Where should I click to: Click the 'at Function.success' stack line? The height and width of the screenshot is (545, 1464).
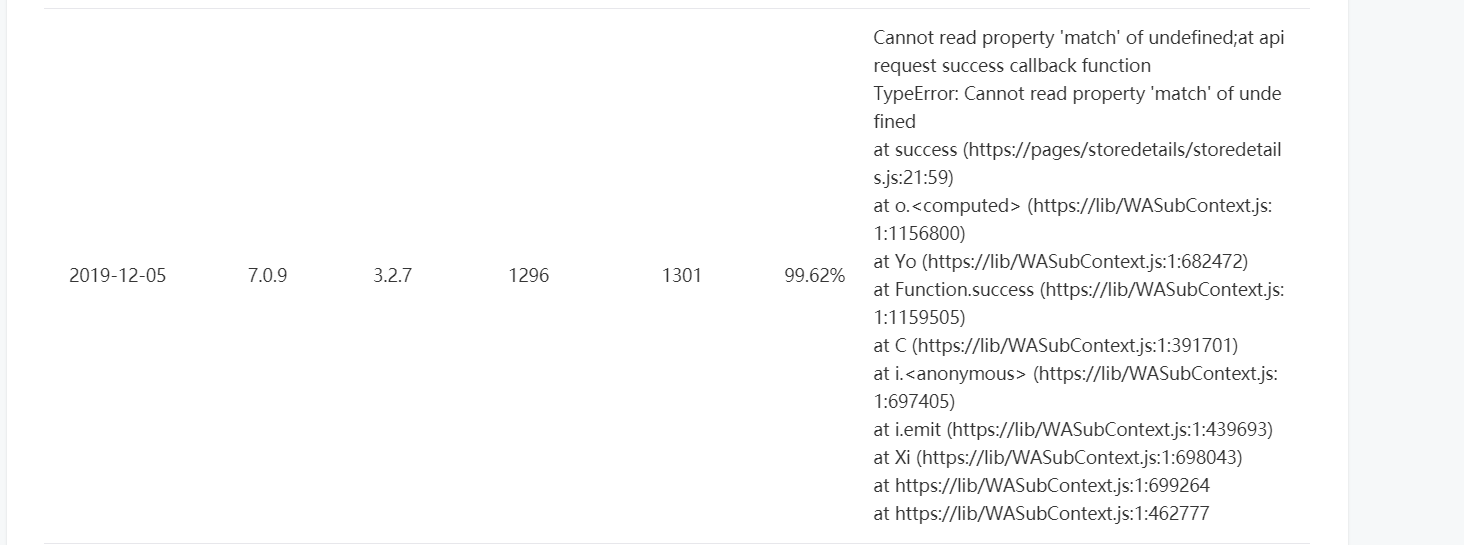click(x=1078, y=290)
